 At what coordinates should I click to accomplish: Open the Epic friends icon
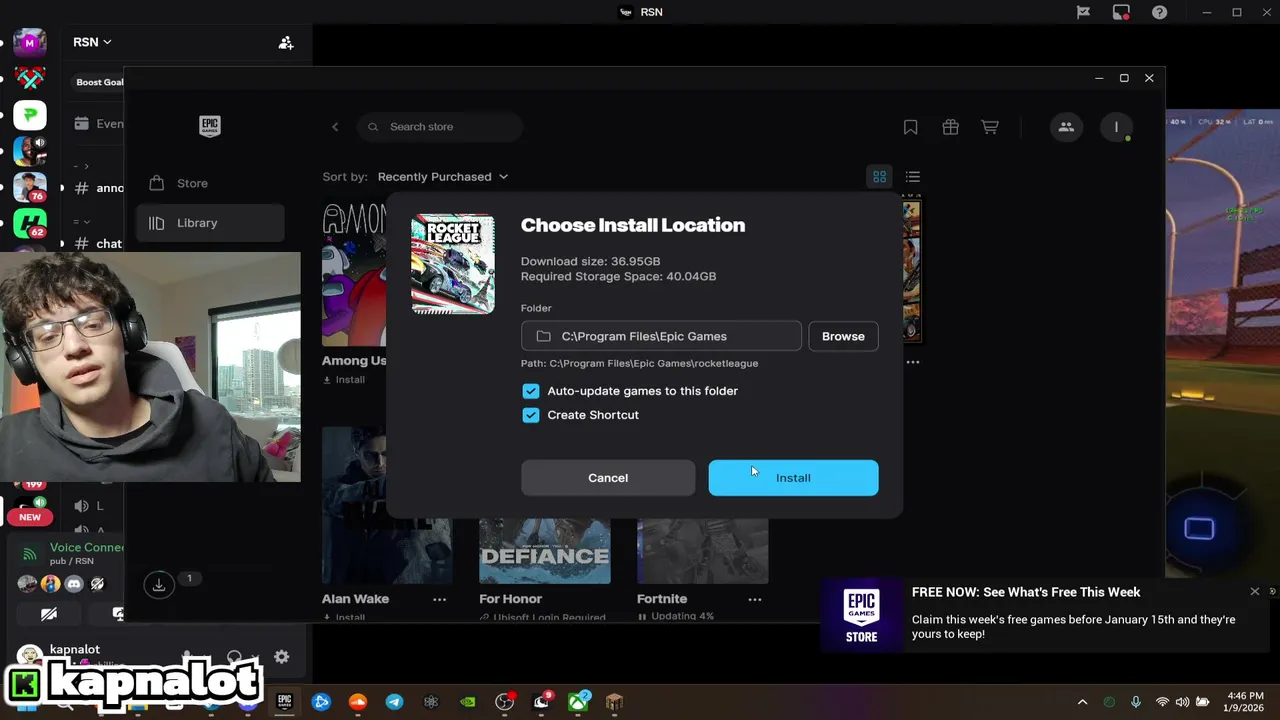point(1066,127)
